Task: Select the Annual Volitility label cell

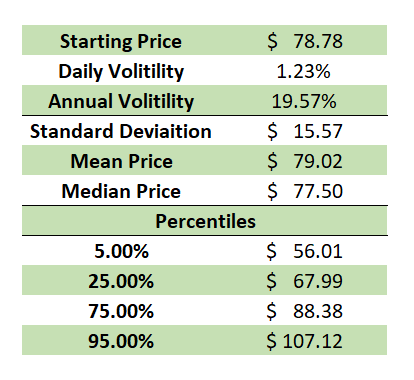Action: click(121, 101)
